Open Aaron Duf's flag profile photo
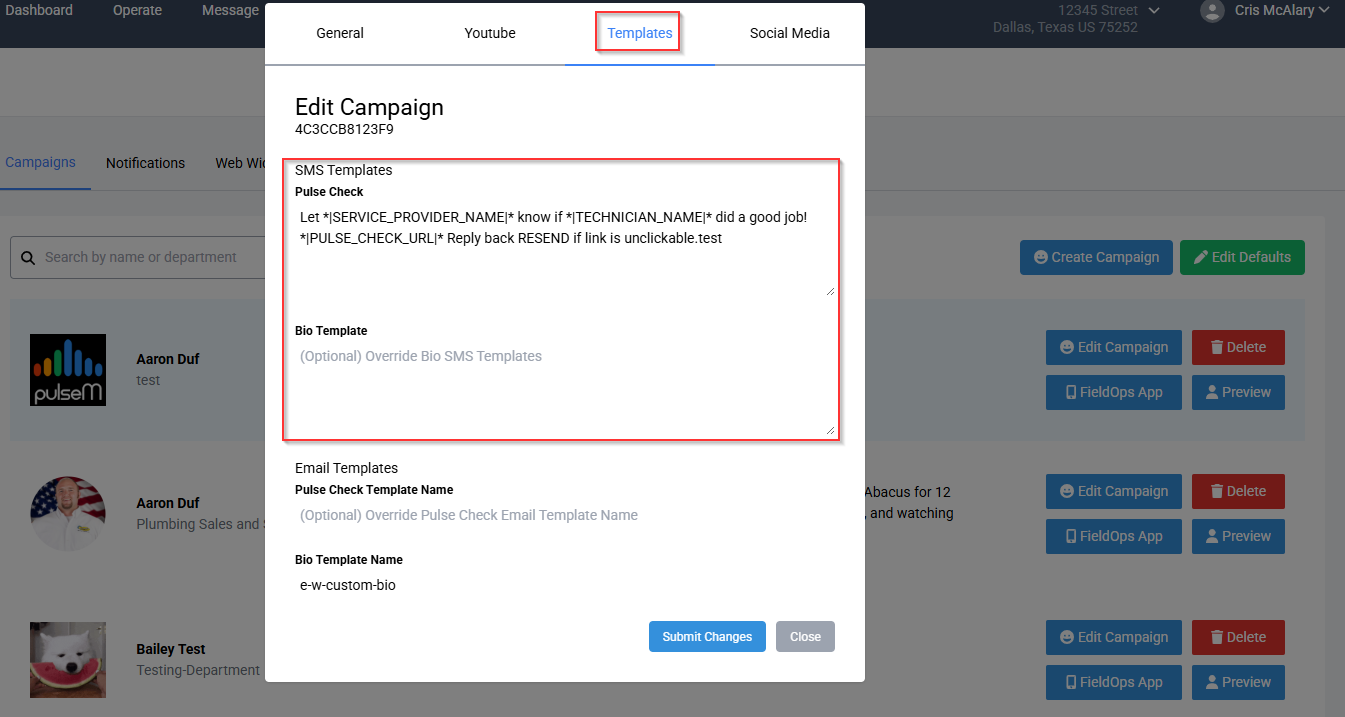Image resolution: width=1345 pixels, height=717 pixels. [x=68, y=513]
